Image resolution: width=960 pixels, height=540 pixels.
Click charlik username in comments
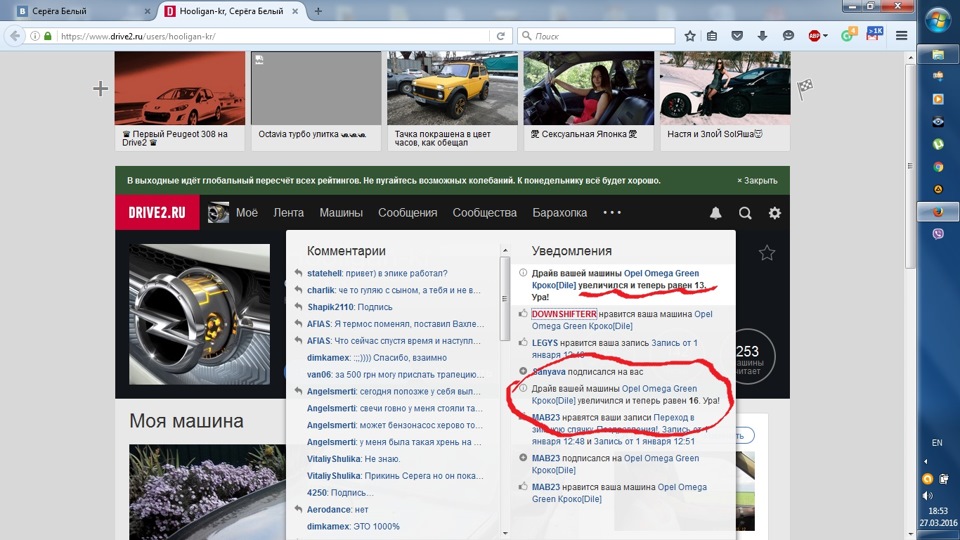[321, 290]
